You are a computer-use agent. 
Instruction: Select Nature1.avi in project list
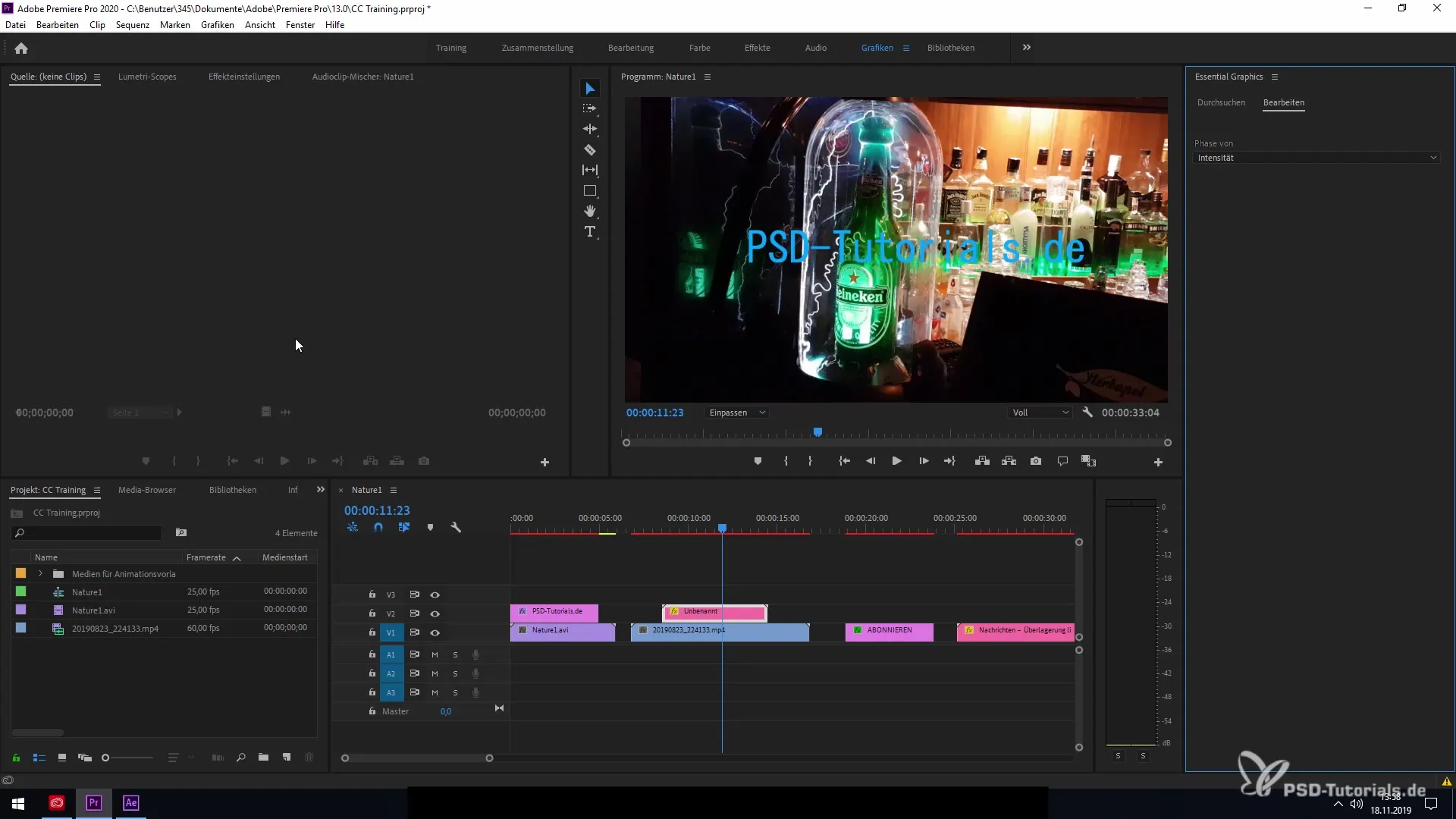[94, 610]
